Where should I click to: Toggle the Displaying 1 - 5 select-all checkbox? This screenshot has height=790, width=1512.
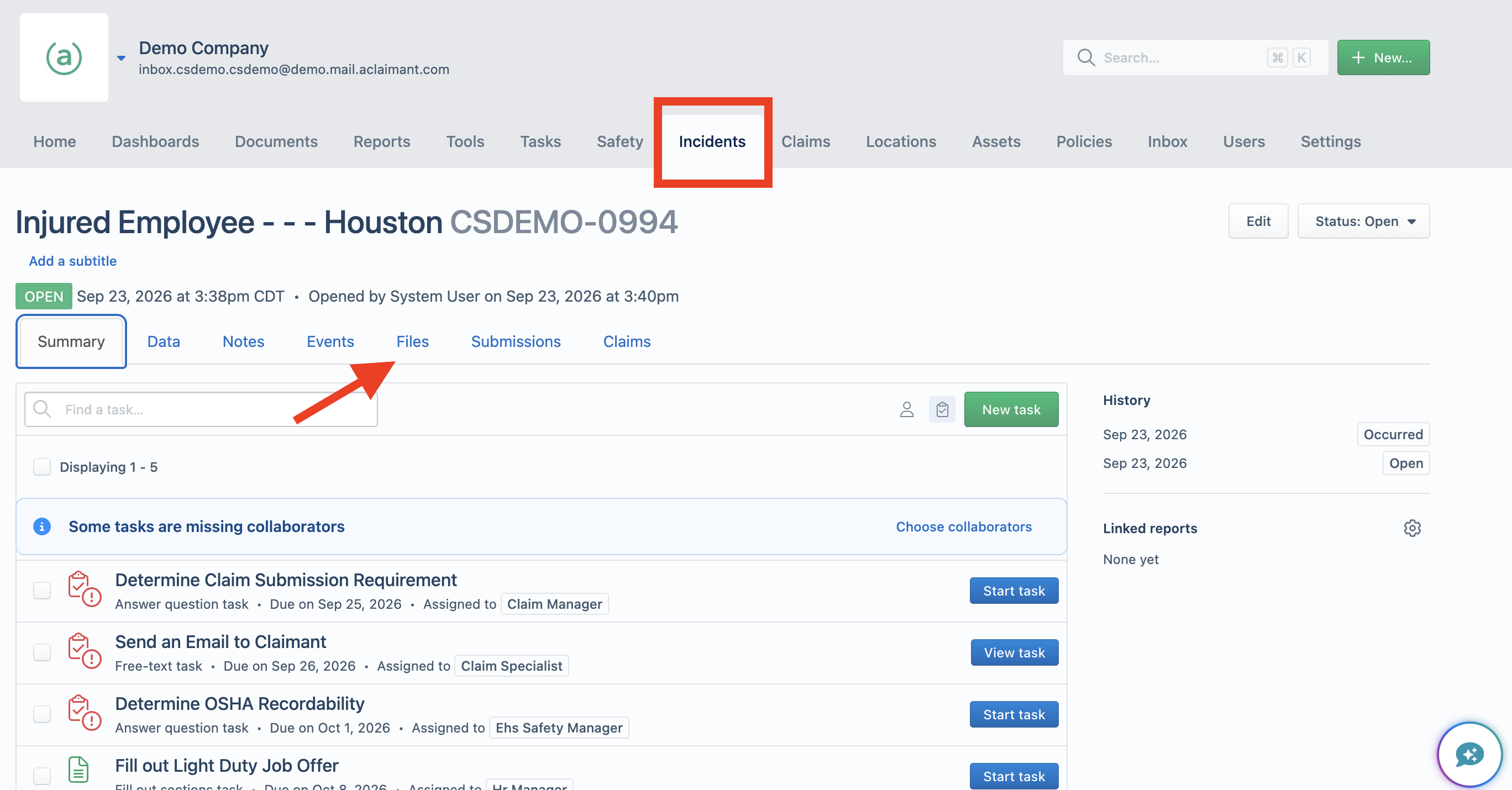pos(41,467)
